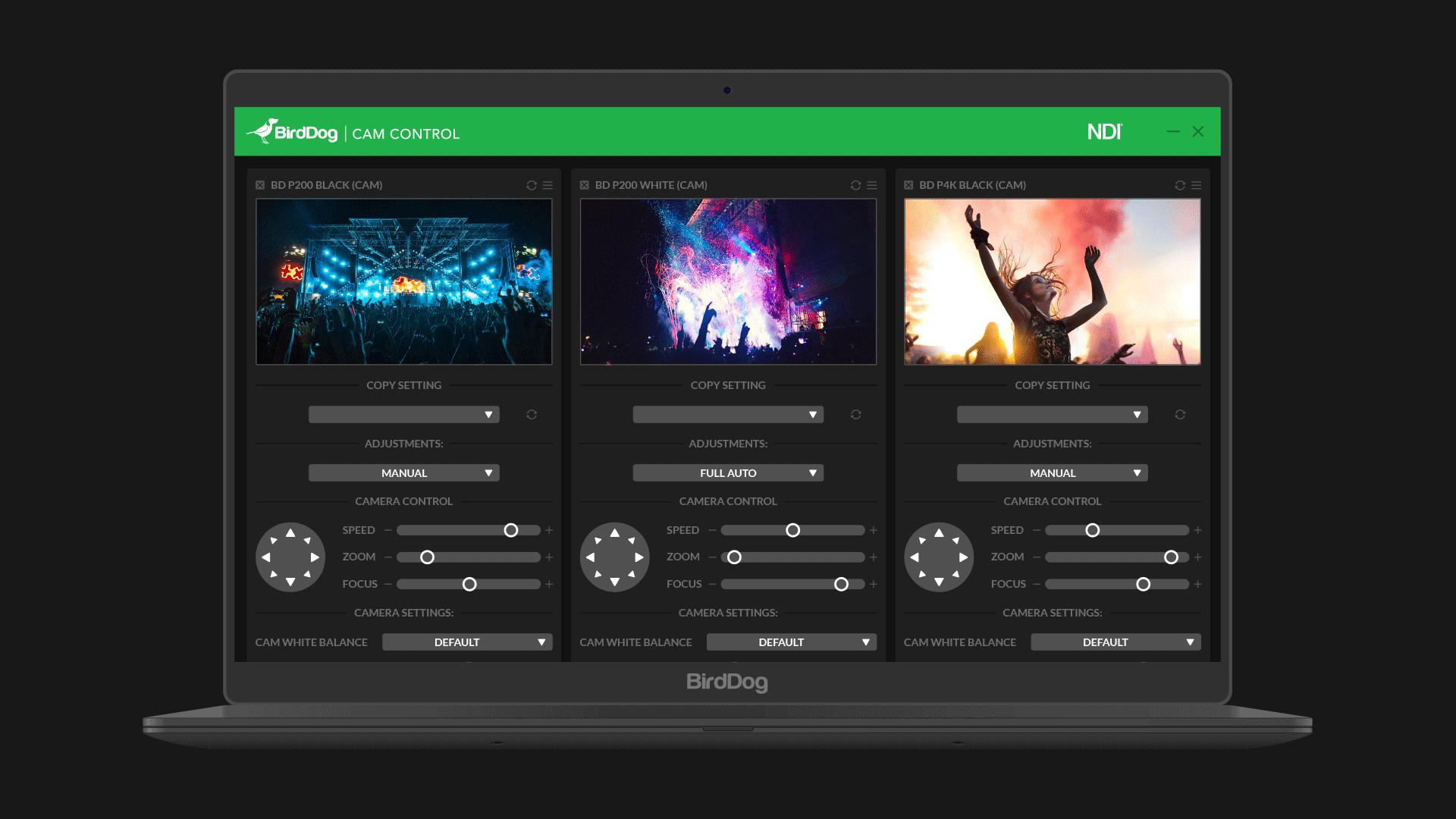
Task: Select BD P4K BLACK dancing woman preview
Action: point(1052,281)
